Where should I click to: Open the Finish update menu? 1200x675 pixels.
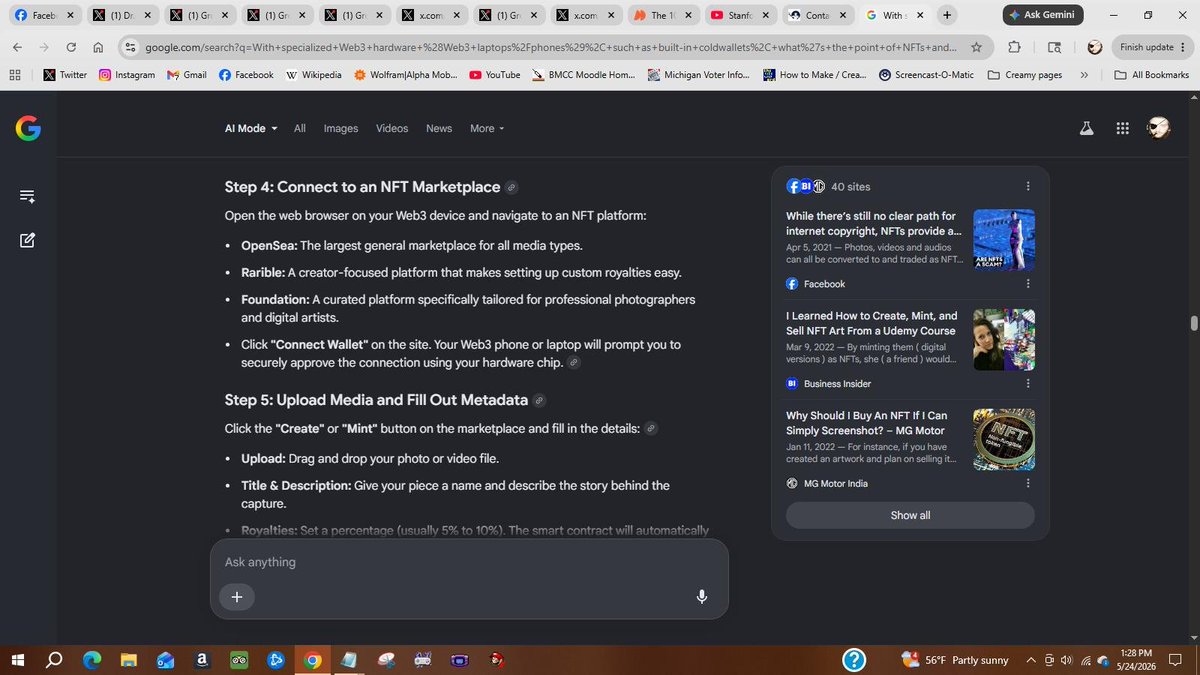(x=1152, y=47)
